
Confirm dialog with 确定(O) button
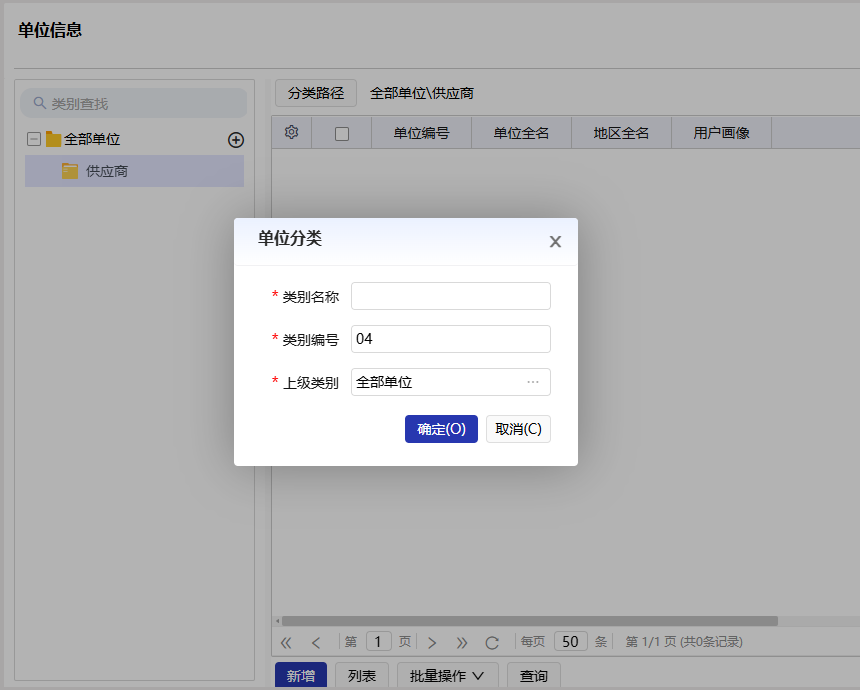(441, 428)
